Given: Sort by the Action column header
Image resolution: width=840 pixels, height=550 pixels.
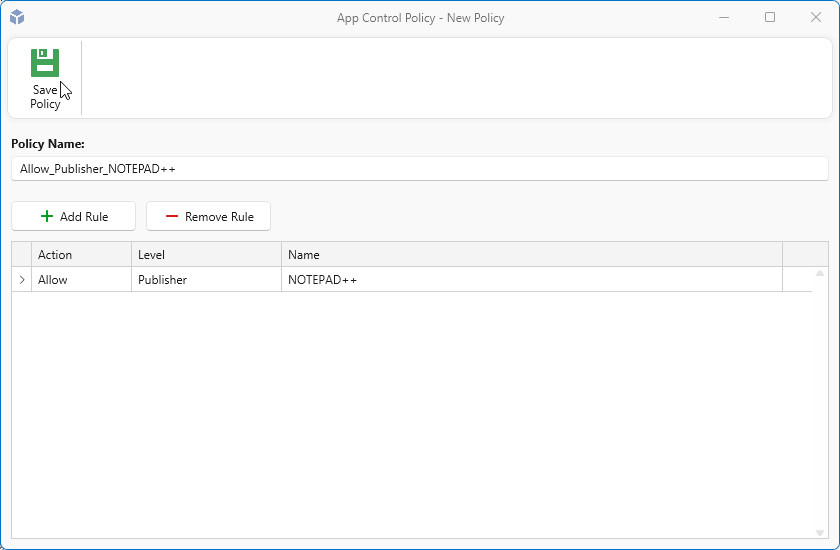Looking at the screenshot, I should coord(81,255).
